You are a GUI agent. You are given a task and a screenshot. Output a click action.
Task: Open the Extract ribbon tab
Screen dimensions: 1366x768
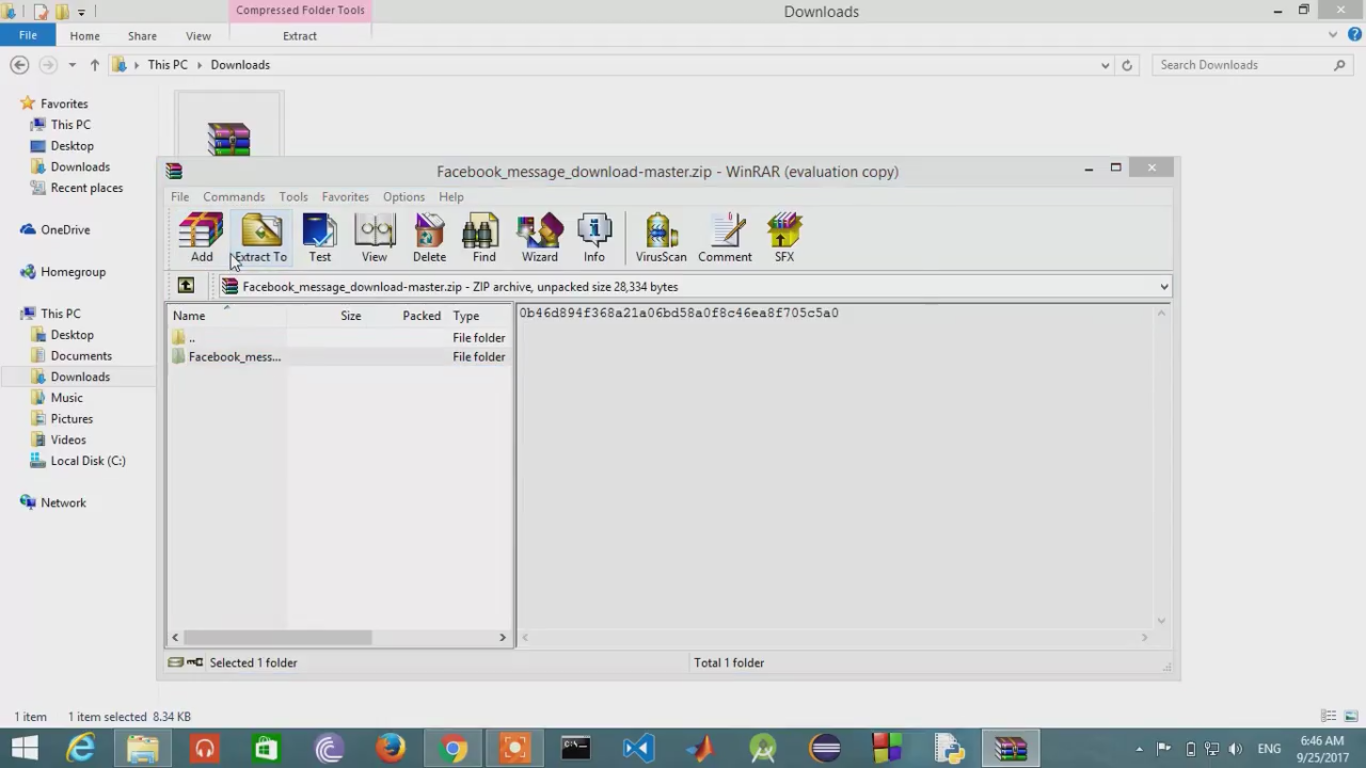click(300, 36)
